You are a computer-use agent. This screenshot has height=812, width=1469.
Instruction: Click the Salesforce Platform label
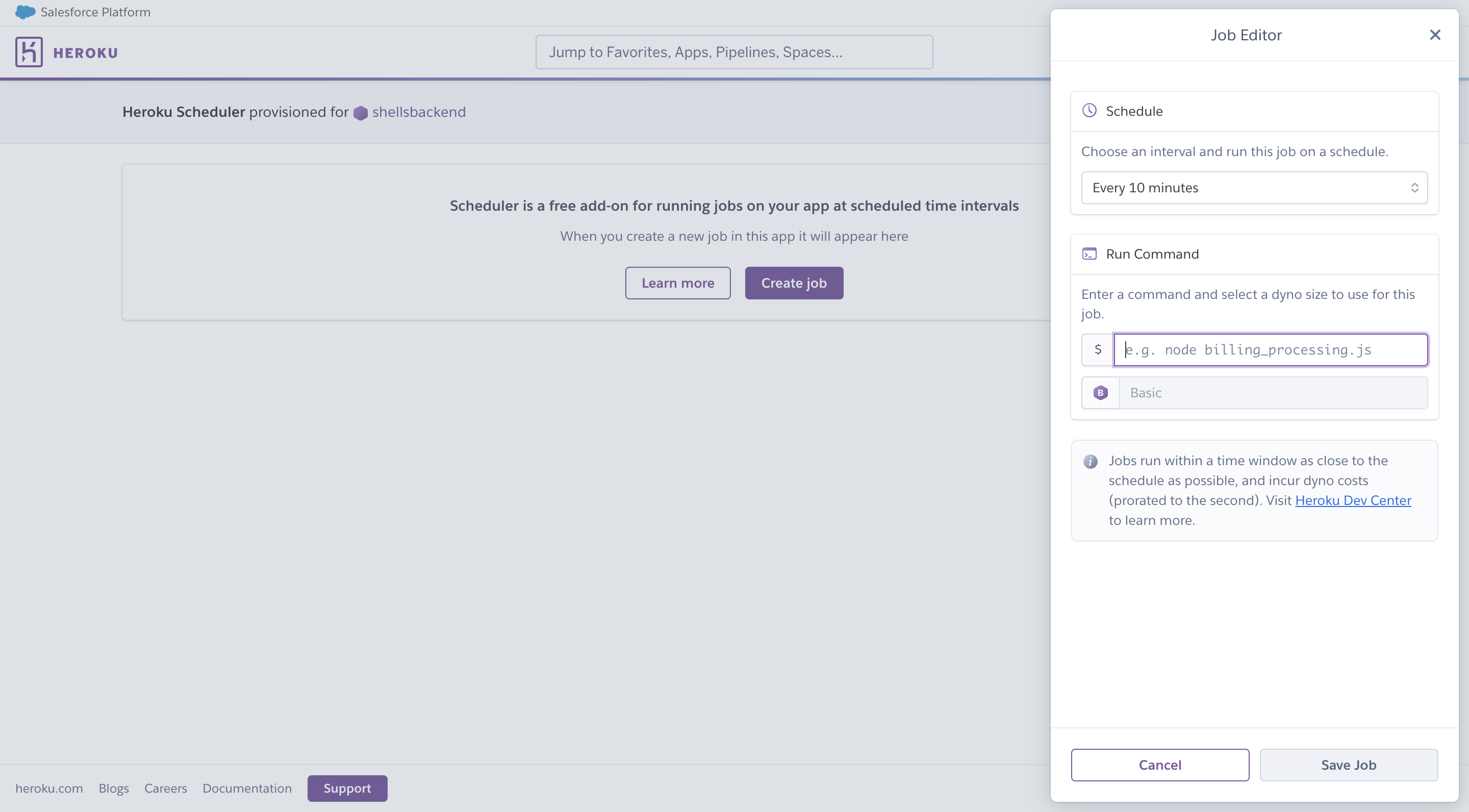pyautogui.click(x=95, y=12)
